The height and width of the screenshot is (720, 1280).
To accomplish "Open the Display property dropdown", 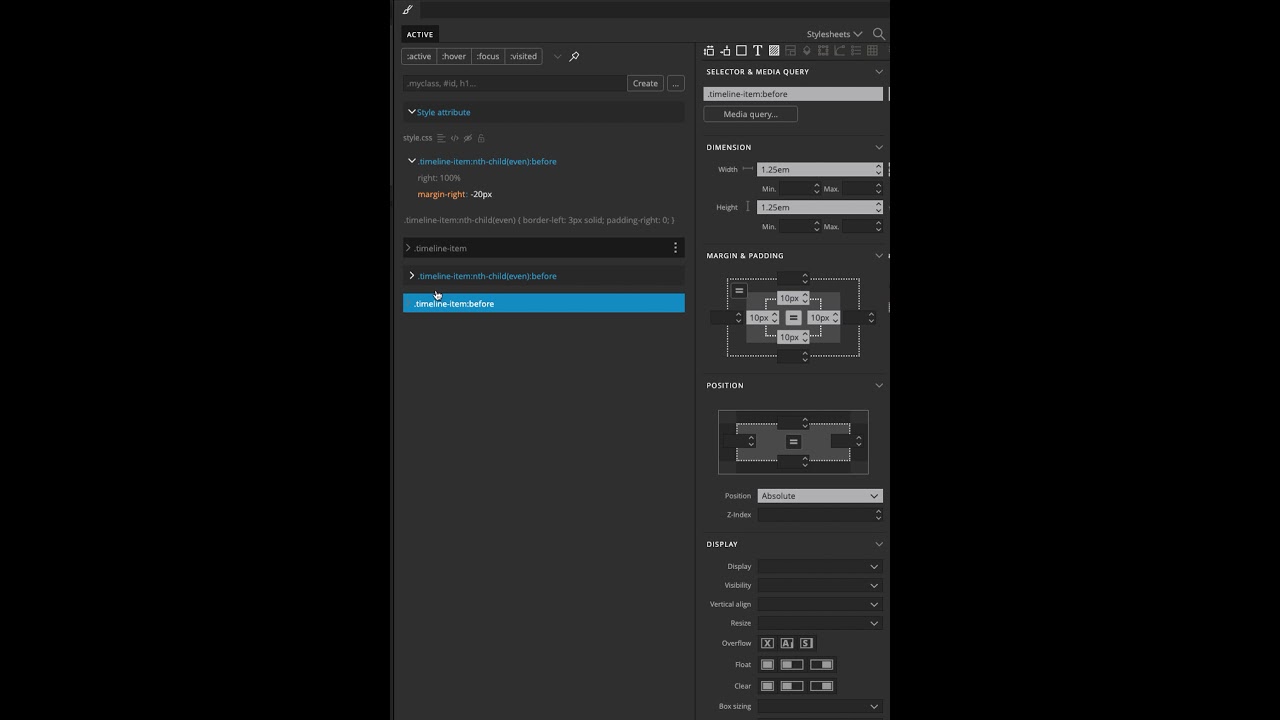I will click(820, 567).
